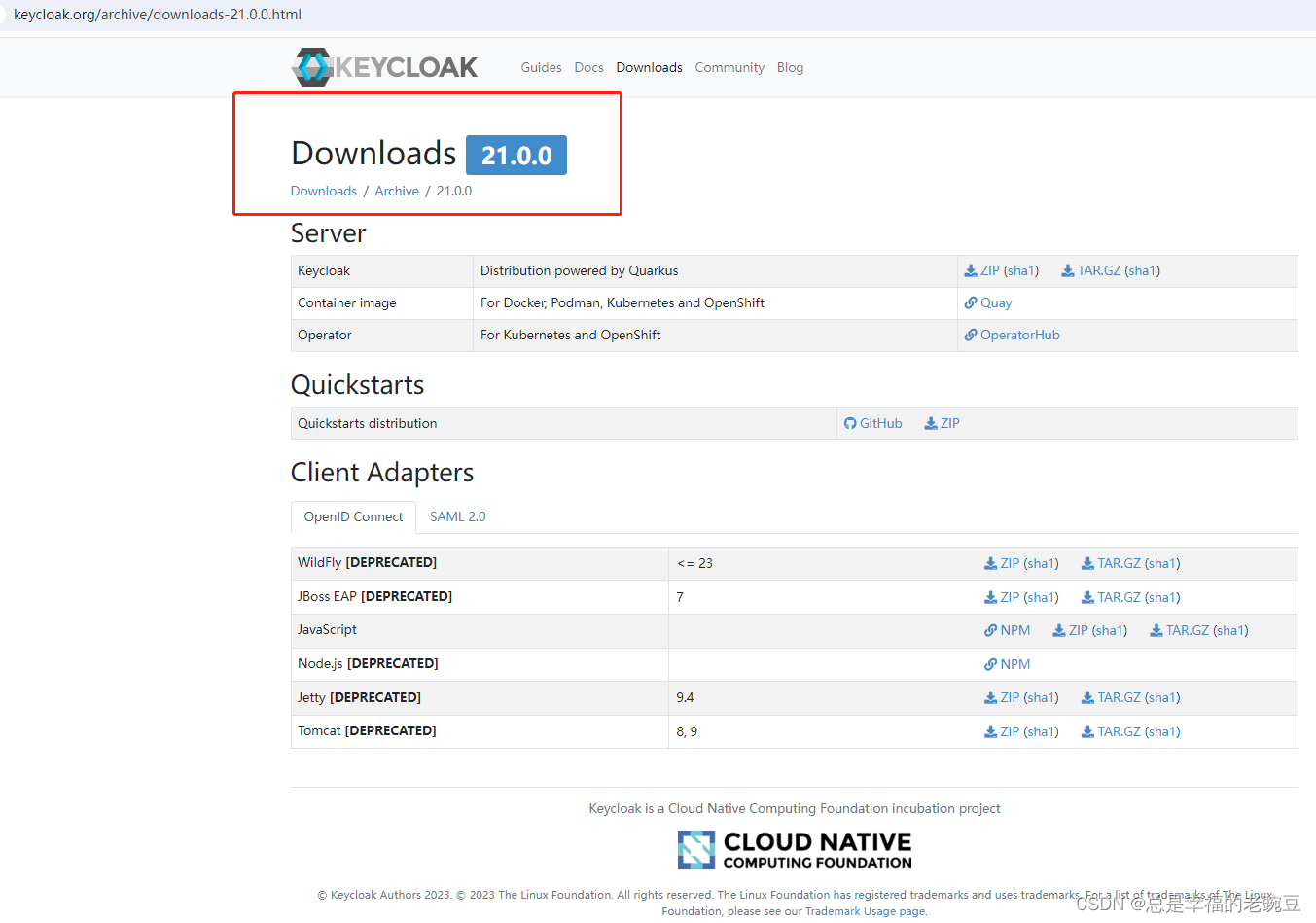Download Keycloak server ZIP
The image size is (1316, 923).
pyautogui.click(x=981, y=270)
